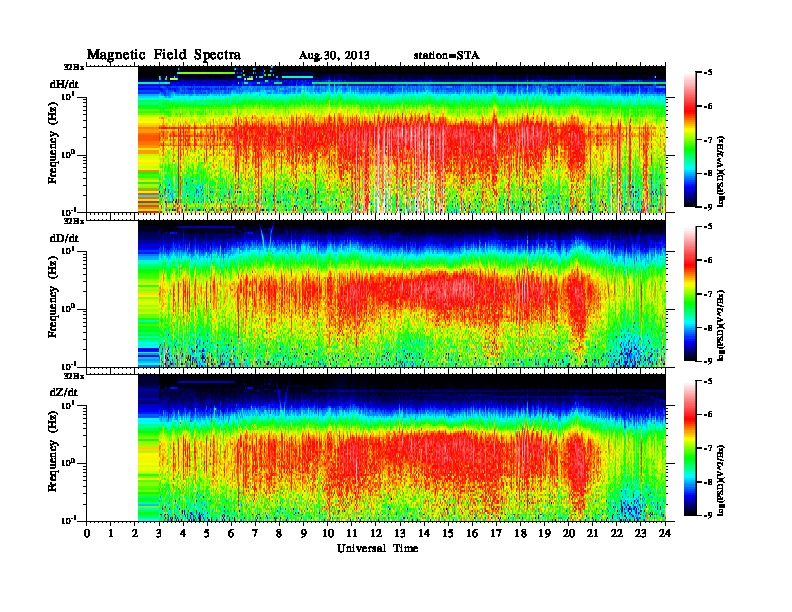Click the log(PSD) colorbar label beside dH/dt panel
792x612 pixels.
click(721, 171)
